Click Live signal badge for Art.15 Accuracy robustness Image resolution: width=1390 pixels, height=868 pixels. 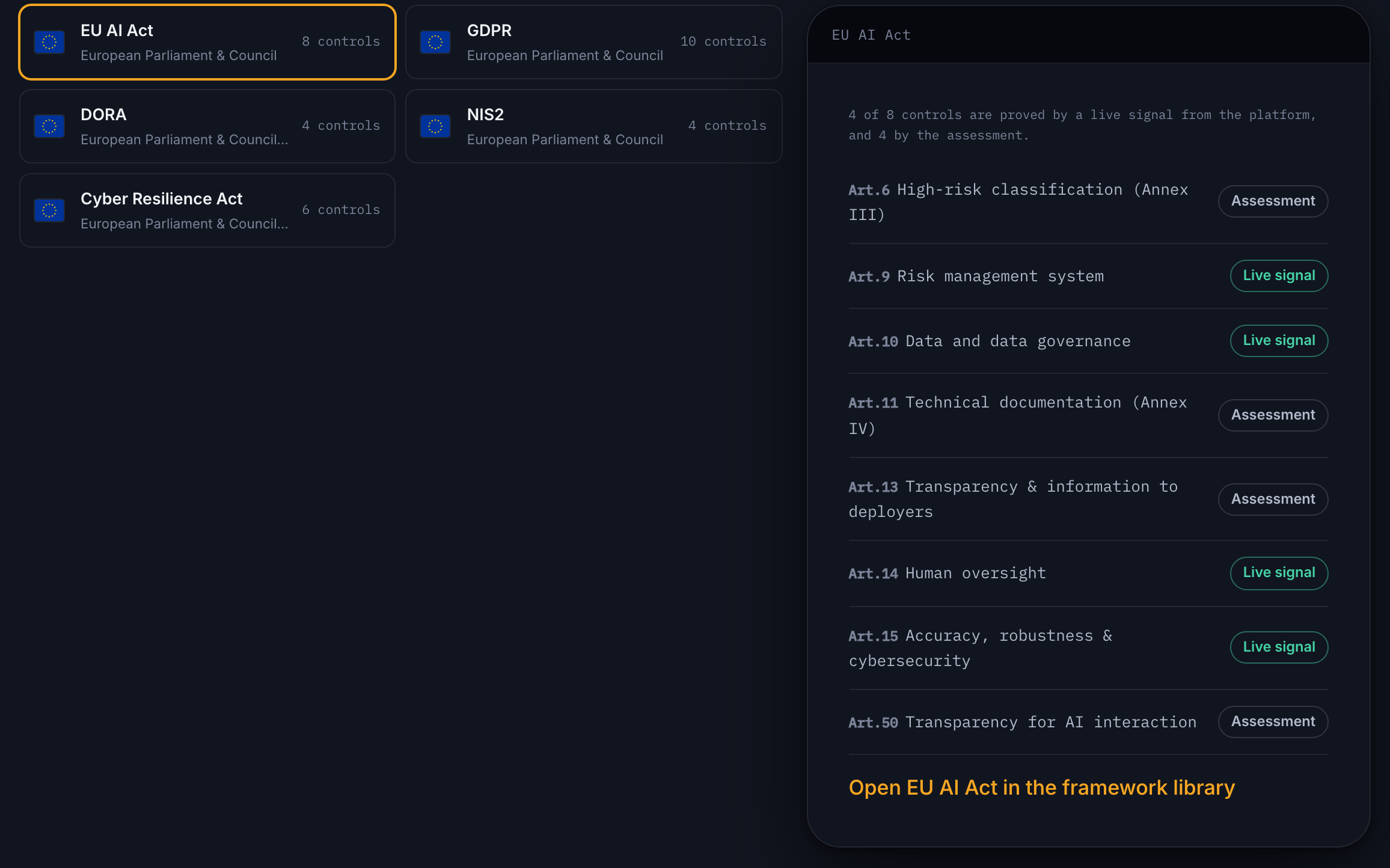(1279, 647)
